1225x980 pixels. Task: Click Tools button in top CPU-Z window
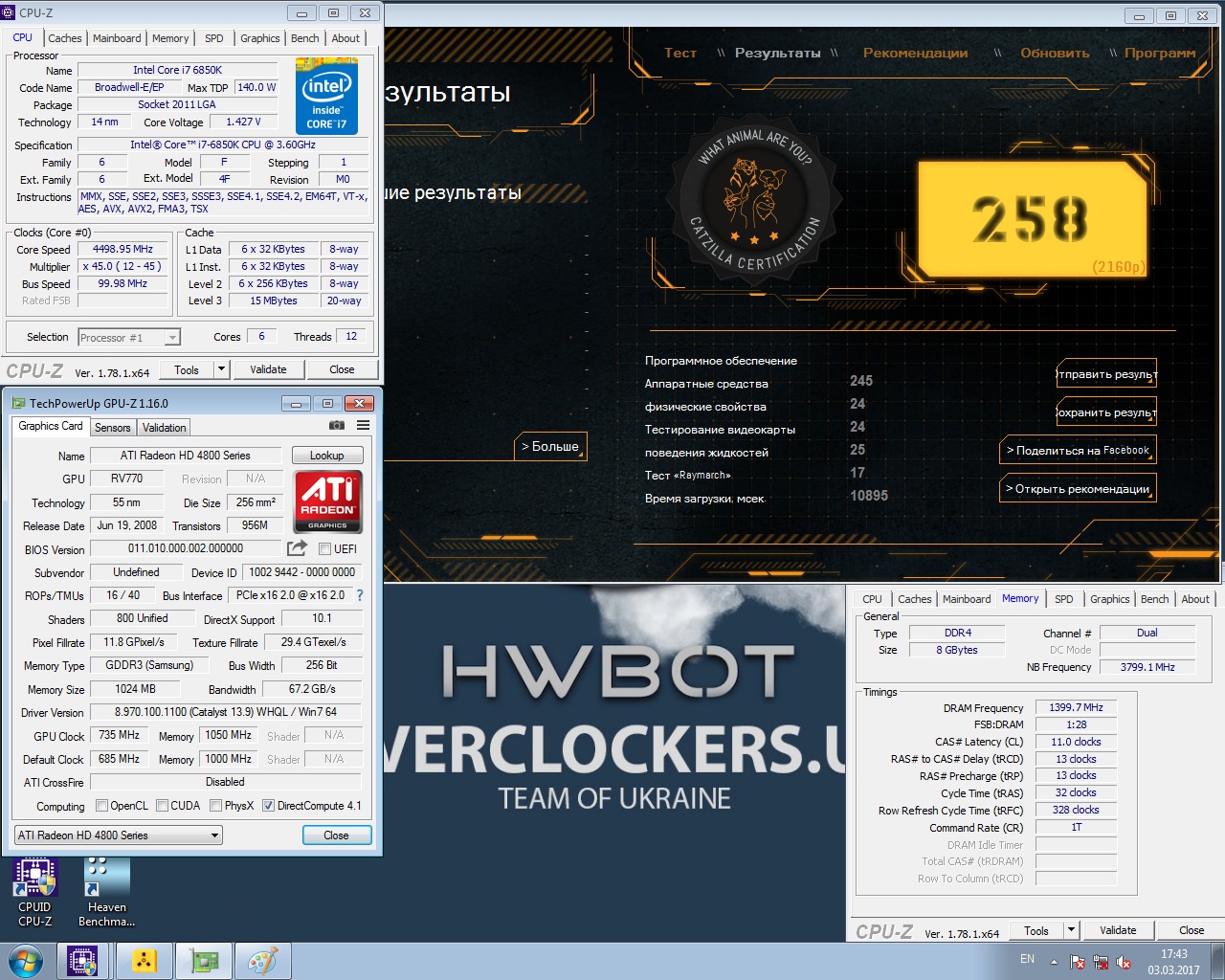[187, 369]
